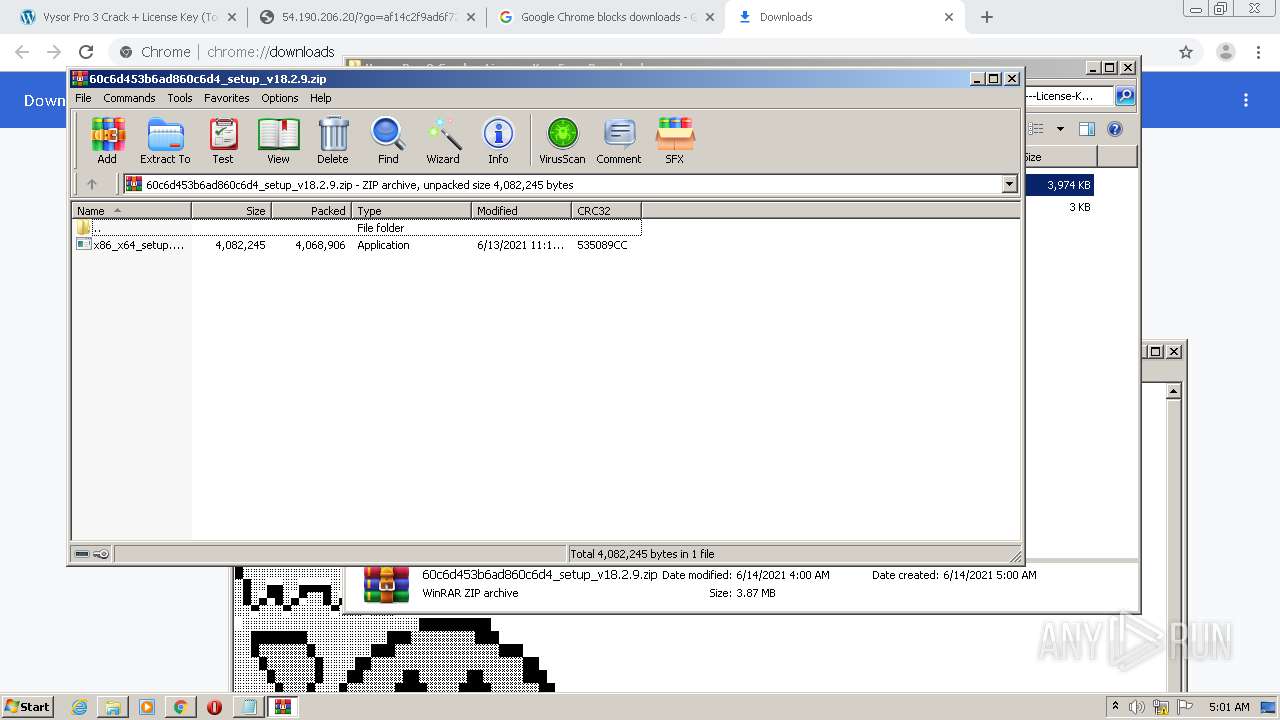Click the Find toolbar icon

click(388, 140)
